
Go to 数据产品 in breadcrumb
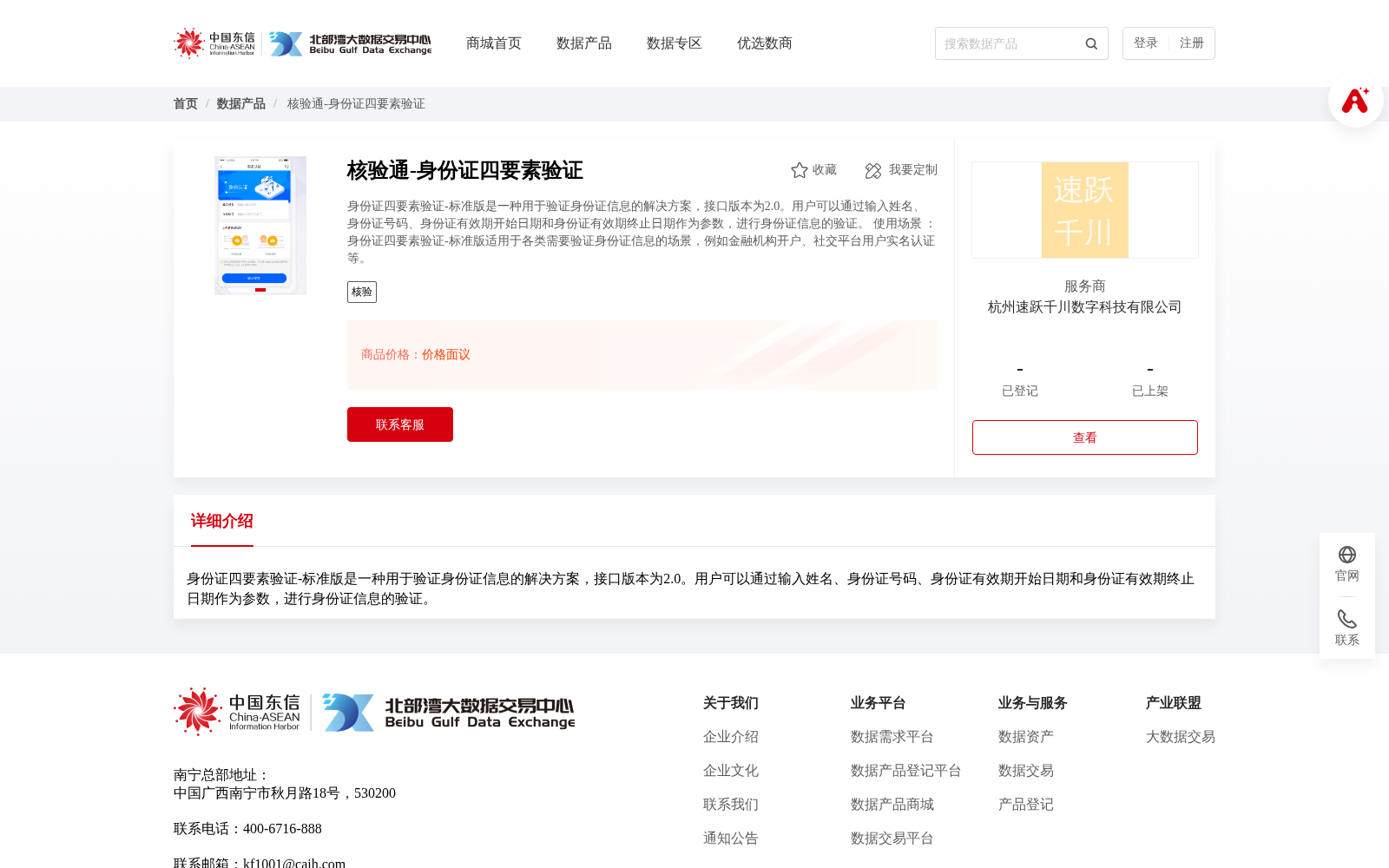click(241, 104)
